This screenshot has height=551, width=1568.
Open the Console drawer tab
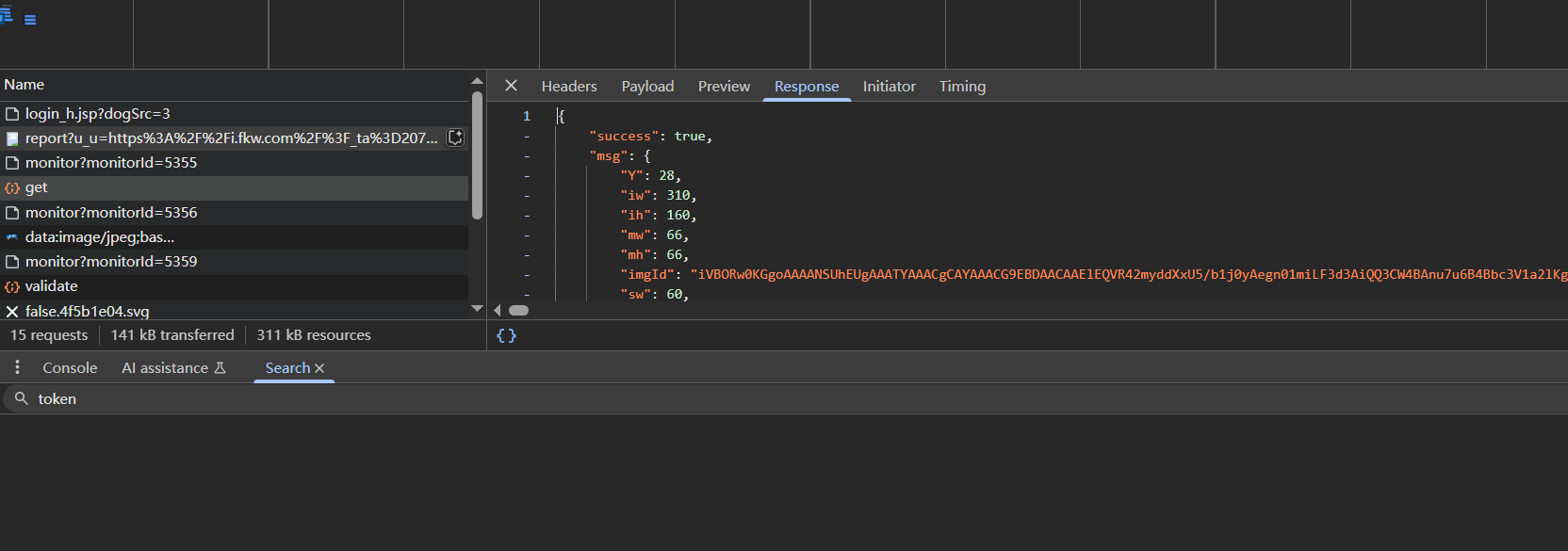coord(70,368)
